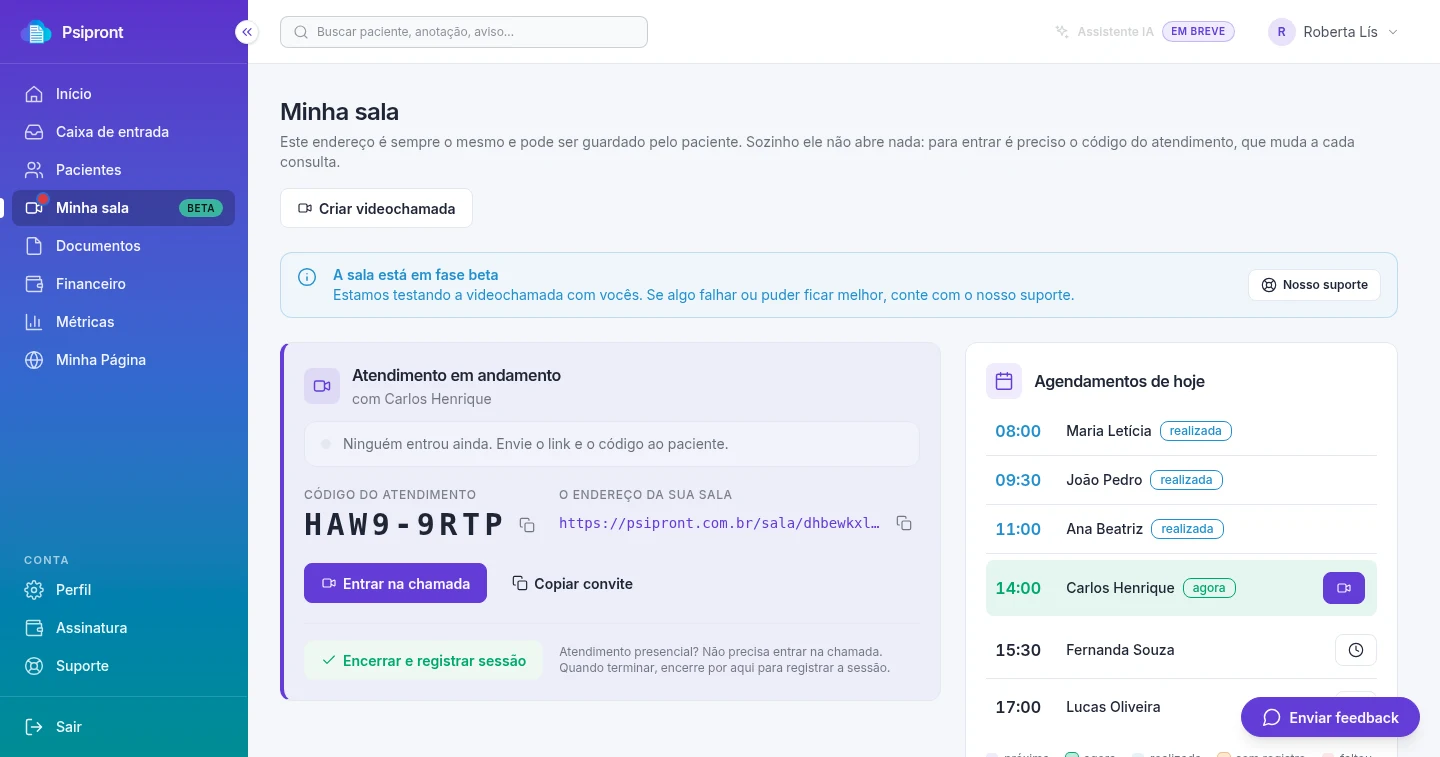Open the Roberta Lis account dropdown

pyautogui.click(x=1333, y=32)
